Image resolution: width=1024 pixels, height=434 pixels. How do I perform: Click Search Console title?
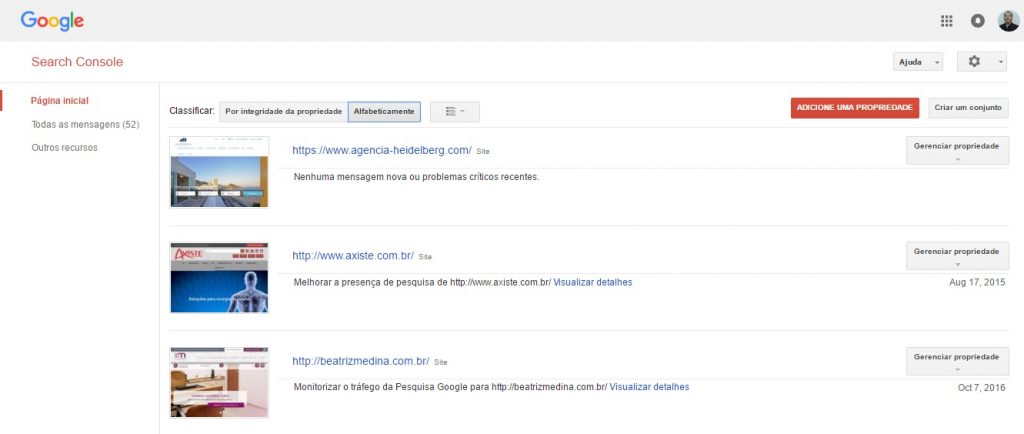pyautogui.click(x=77, y=62)
